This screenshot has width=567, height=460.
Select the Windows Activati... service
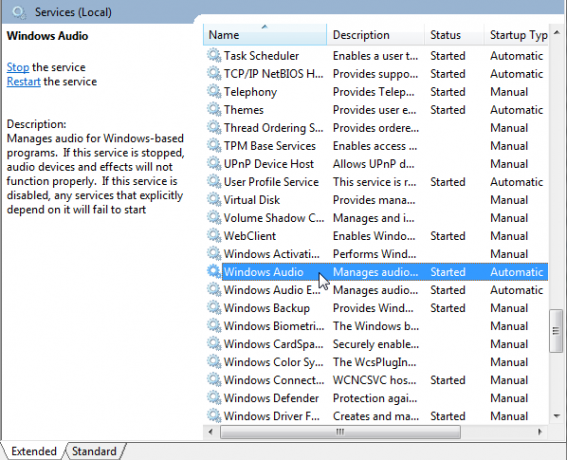[x=272, y=254]
